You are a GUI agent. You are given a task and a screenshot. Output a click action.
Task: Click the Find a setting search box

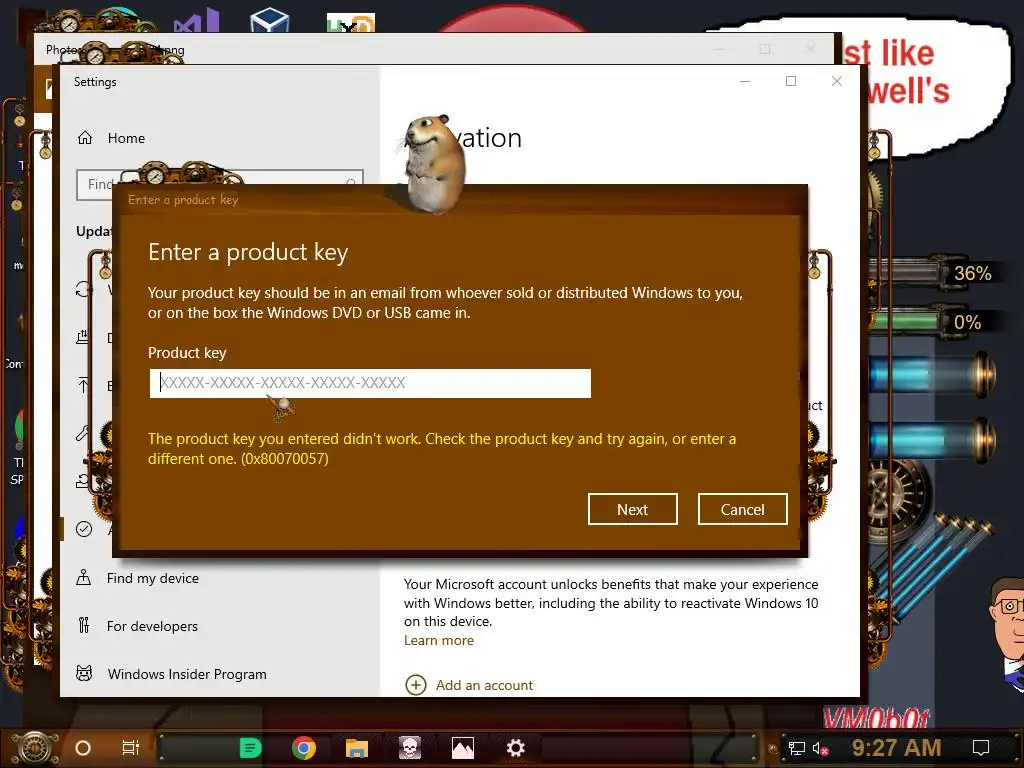pos(220,185)
